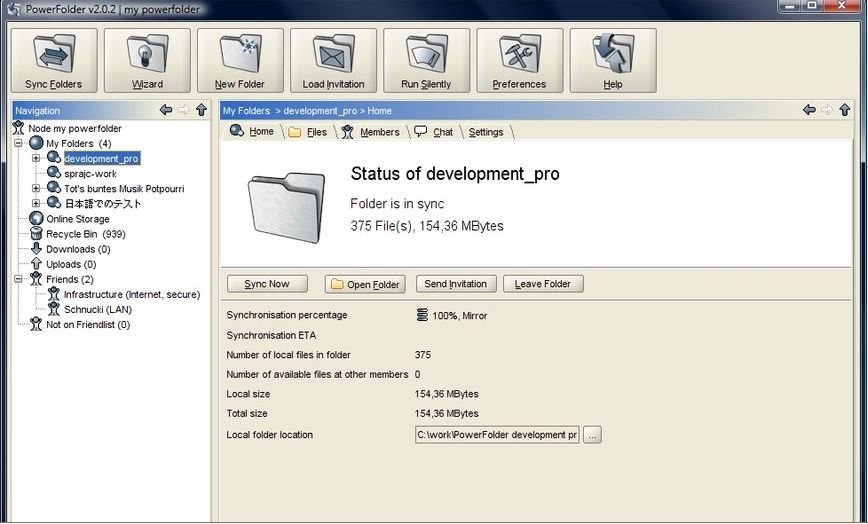Click the '375 File(s), 154,36 MBytes' text
This screenshot has height=524, width=868.
tap(427, 226)
